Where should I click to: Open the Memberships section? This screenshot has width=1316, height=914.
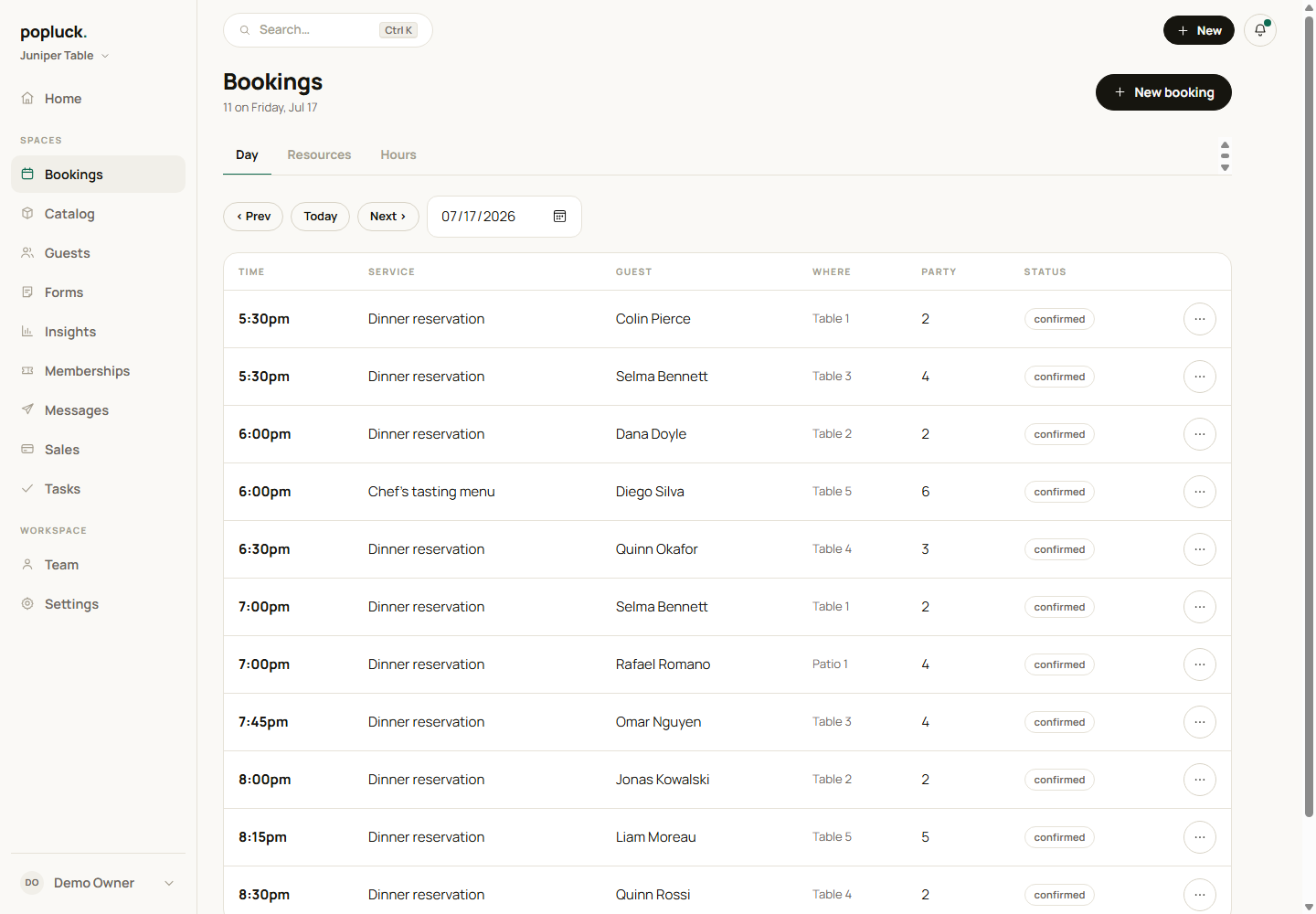click(x=98, y=371)
